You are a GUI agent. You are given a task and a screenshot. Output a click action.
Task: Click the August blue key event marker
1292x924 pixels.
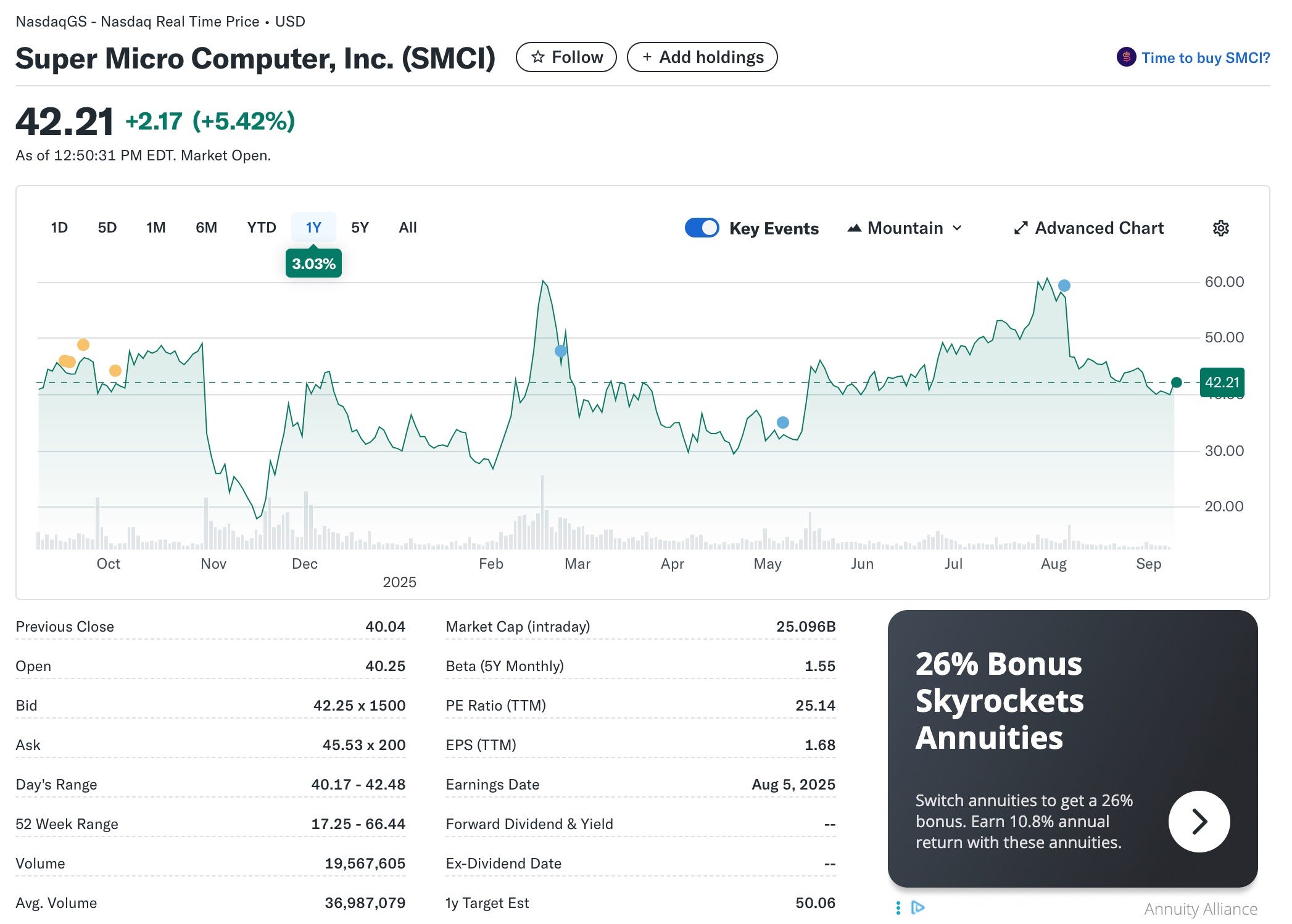pos(1064,286)
